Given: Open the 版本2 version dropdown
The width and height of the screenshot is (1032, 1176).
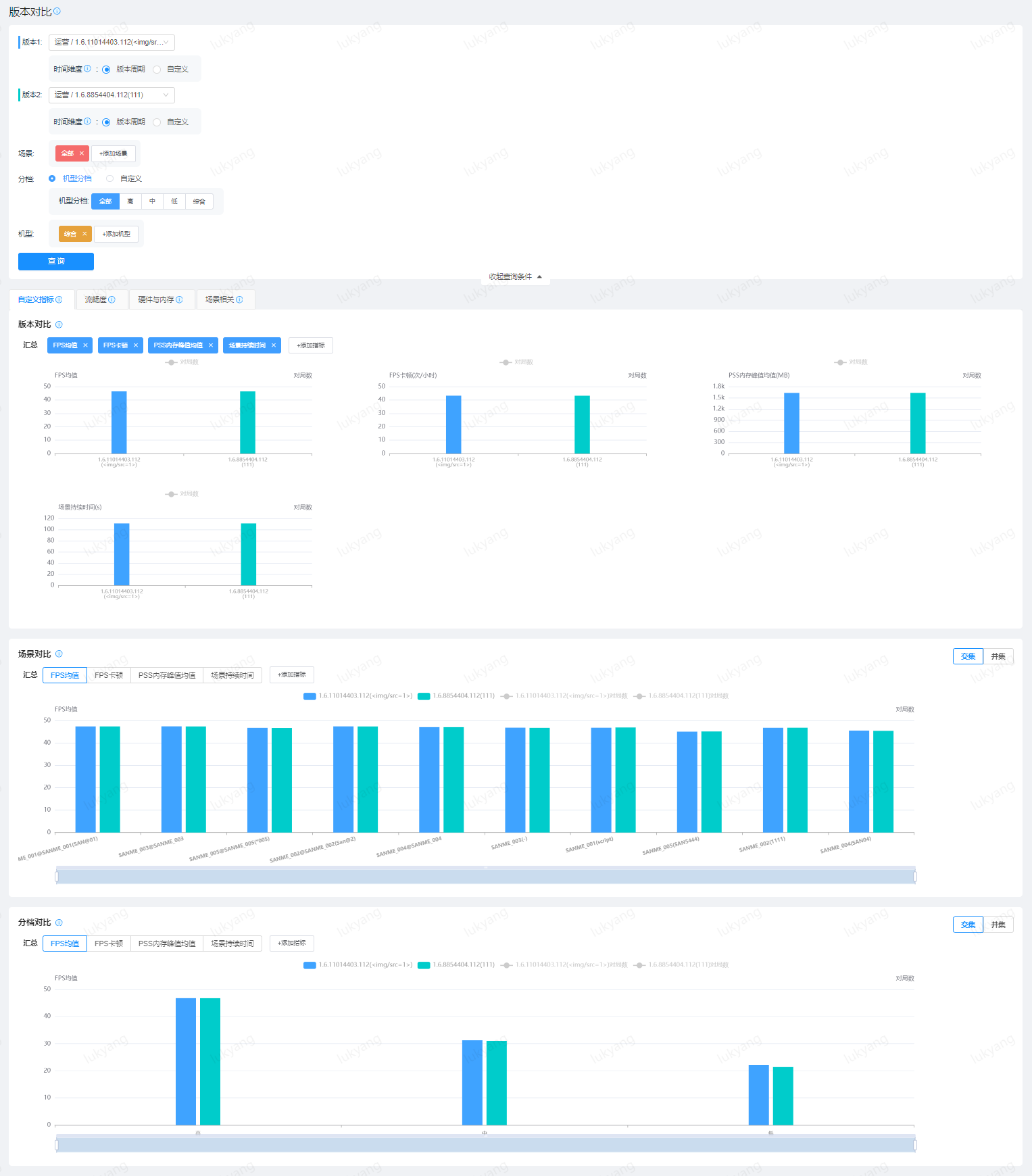Looking at the screenshot, I should pyautogui.click(x=112, y=95).
